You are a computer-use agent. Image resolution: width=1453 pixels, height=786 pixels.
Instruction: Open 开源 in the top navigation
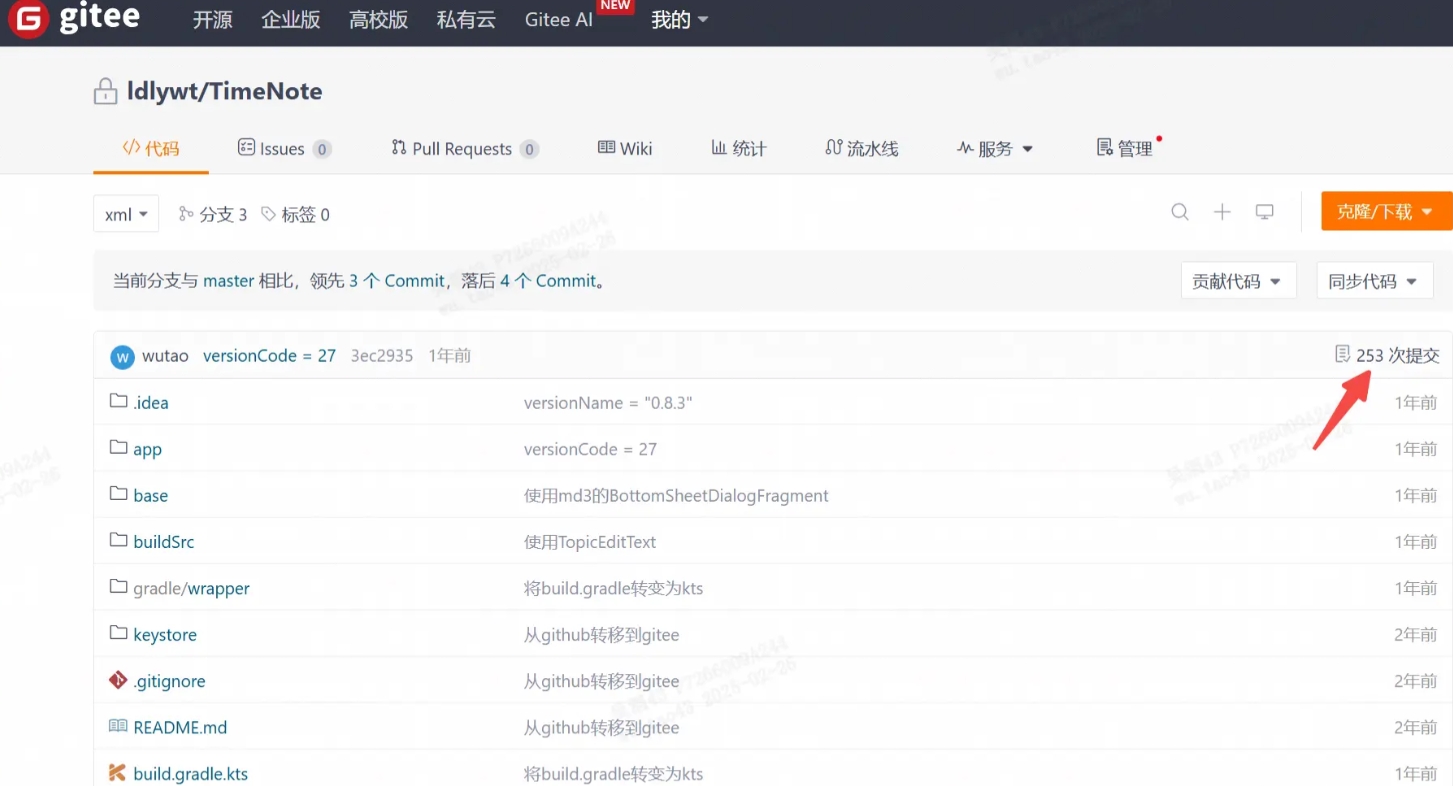click(x=212, y=20)
